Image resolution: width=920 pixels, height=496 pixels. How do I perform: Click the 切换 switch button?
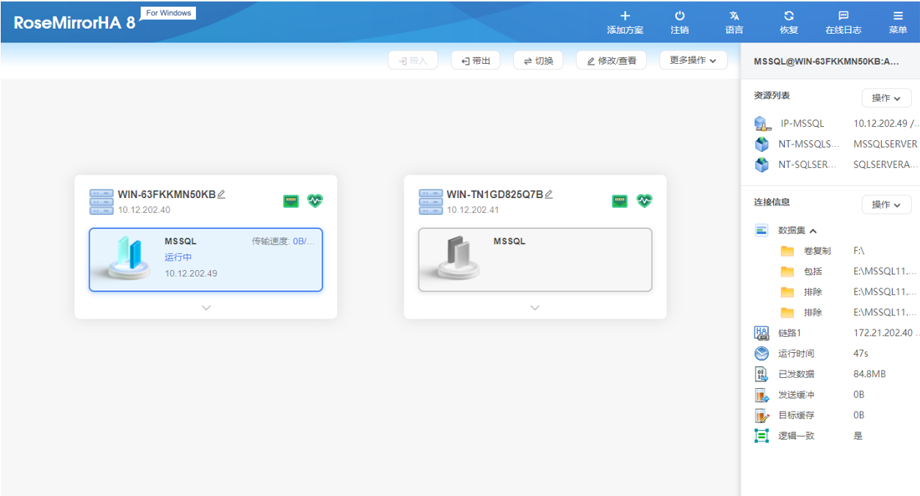(537, 61)
